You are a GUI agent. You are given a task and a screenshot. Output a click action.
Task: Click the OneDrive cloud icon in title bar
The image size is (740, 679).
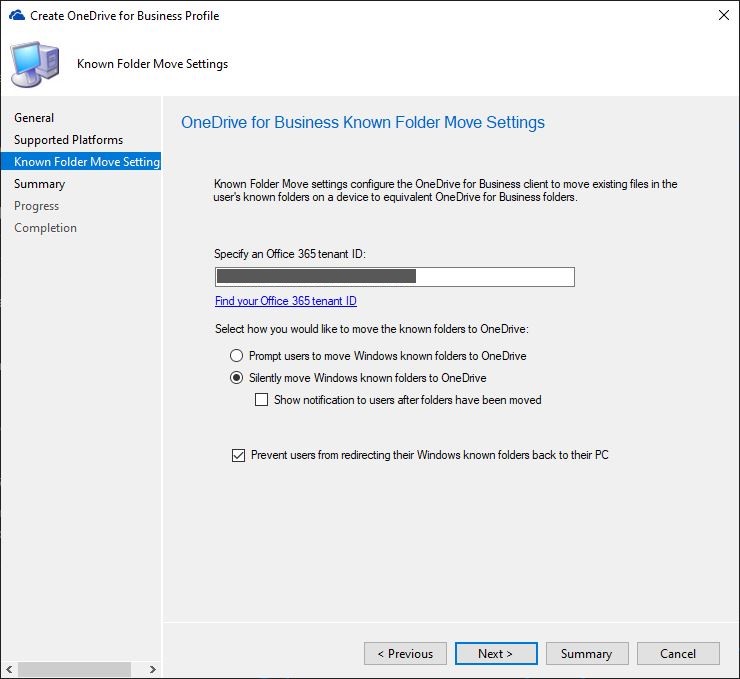point(17,16)
